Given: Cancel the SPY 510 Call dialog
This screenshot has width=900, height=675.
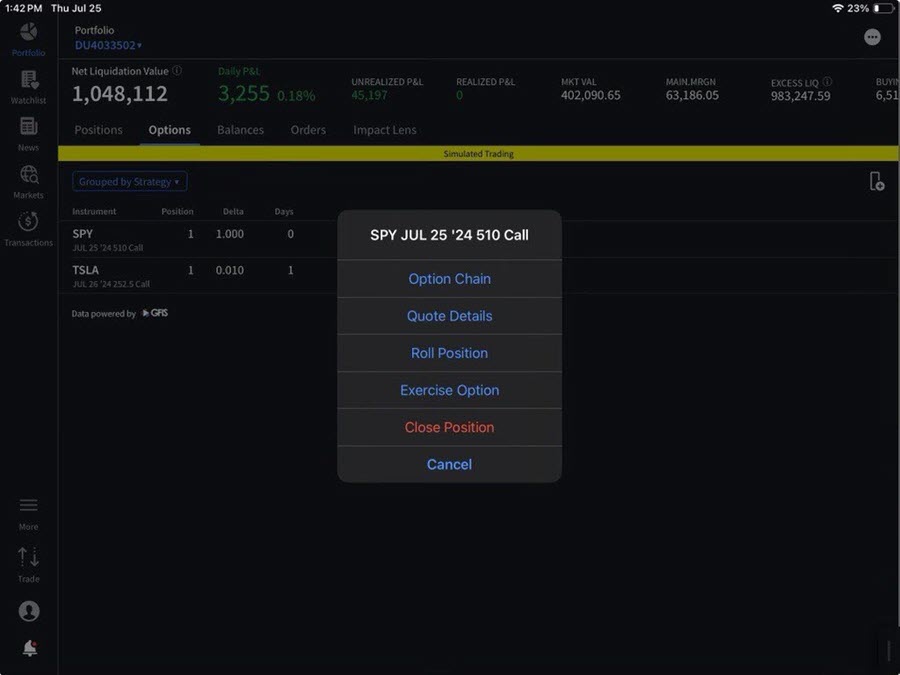Looking at the screenshot, I should pyautogui.click(x=449, y=464).
